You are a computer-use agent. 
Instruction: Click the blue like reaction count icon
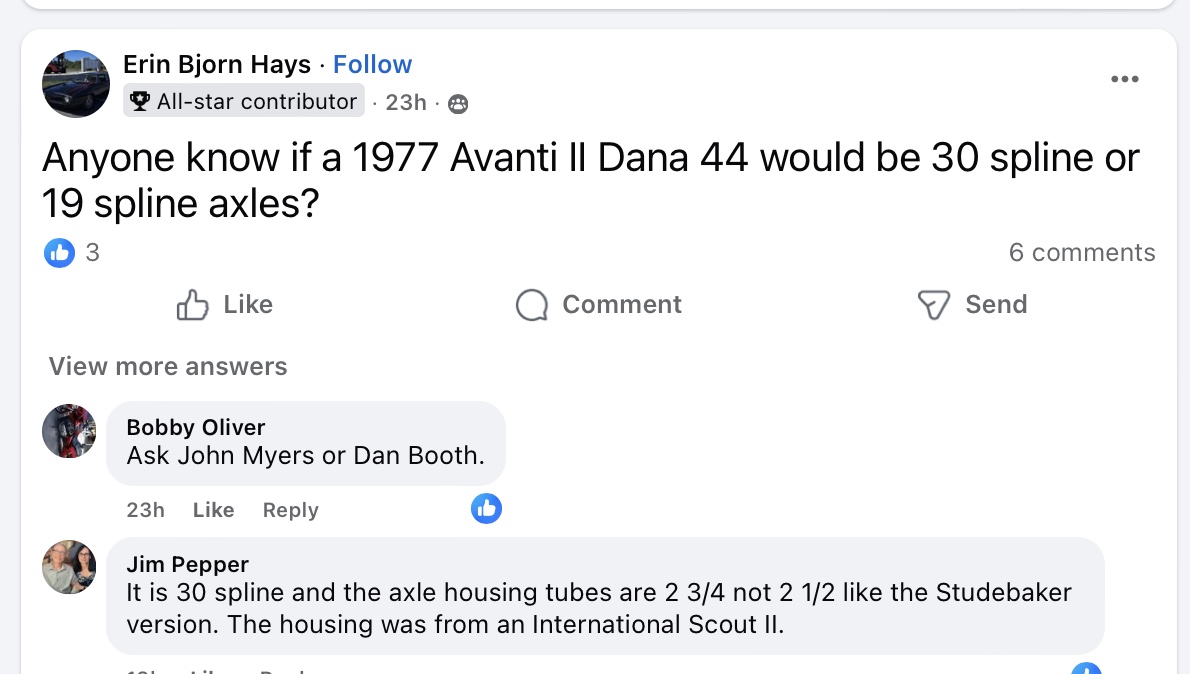click(x=59, y=253)
